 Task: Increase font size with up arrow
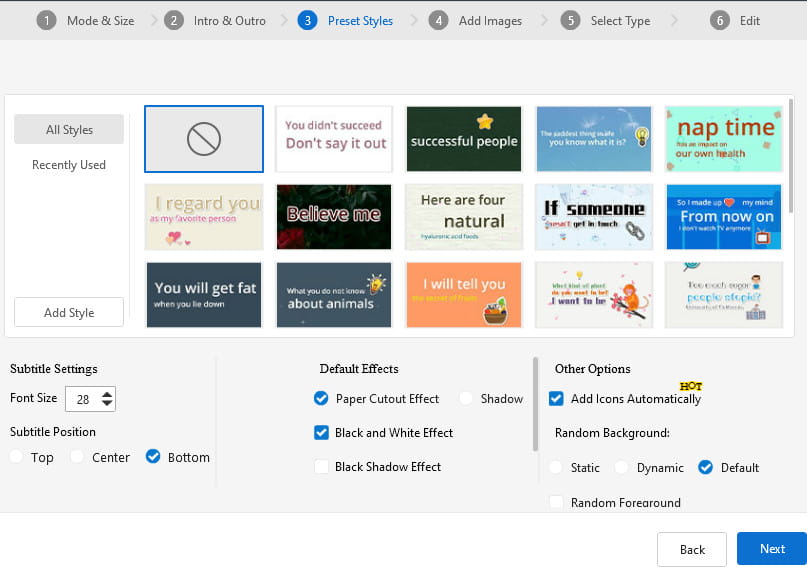point(107,393)
